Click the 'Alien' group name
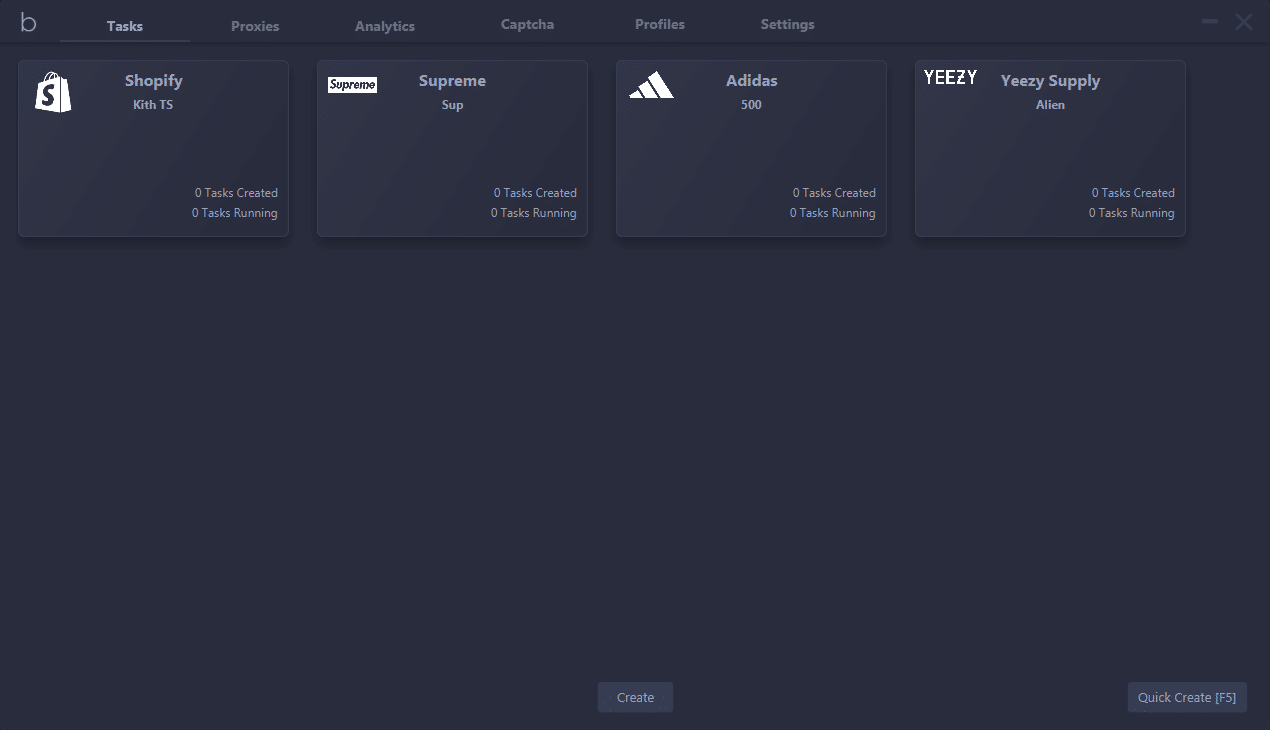The image size is (1270, 730). (1050, 105)
